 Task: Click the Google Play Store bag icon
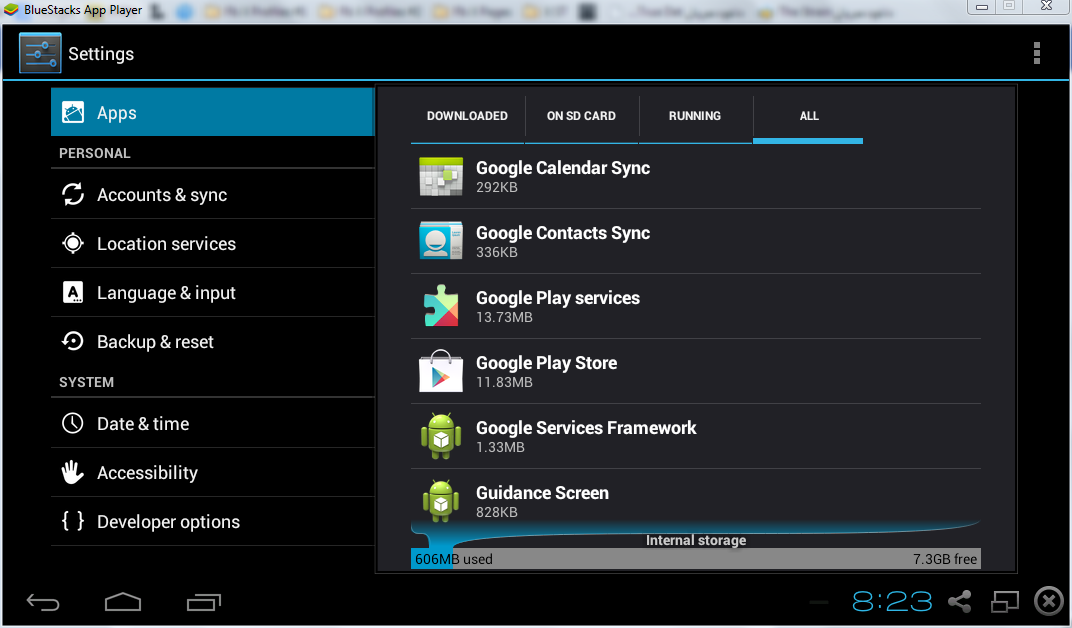(440, 372)
